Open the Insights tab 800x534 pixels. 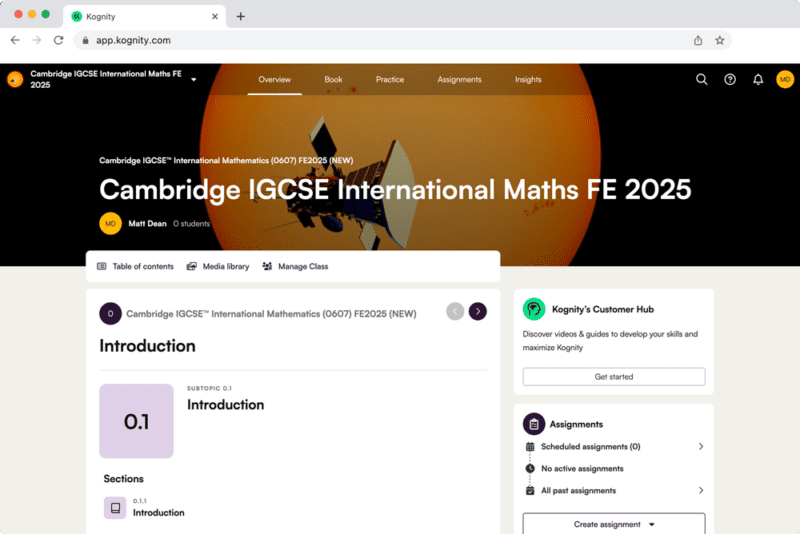528,79
